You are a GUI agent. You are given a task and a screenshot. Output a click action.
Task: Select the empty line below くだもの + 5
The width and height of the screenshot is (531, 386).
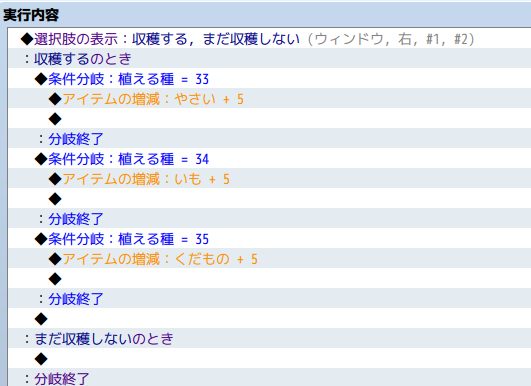pyautogui.click(x=270, y=278)
